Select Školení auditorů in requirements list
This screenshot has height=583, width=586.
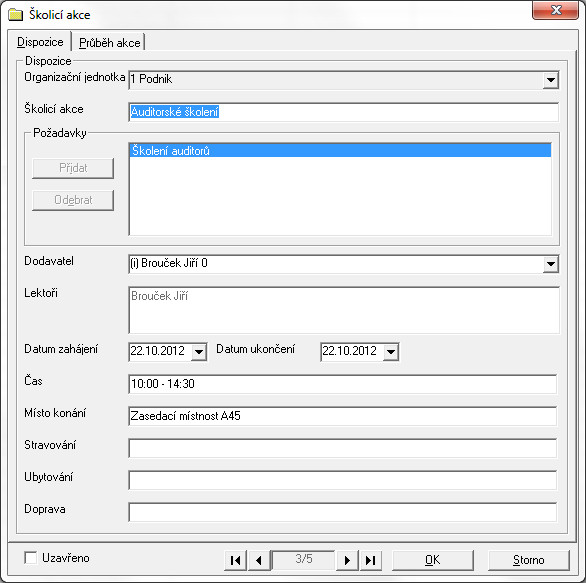pyautogui.click(x=340, y=150)
